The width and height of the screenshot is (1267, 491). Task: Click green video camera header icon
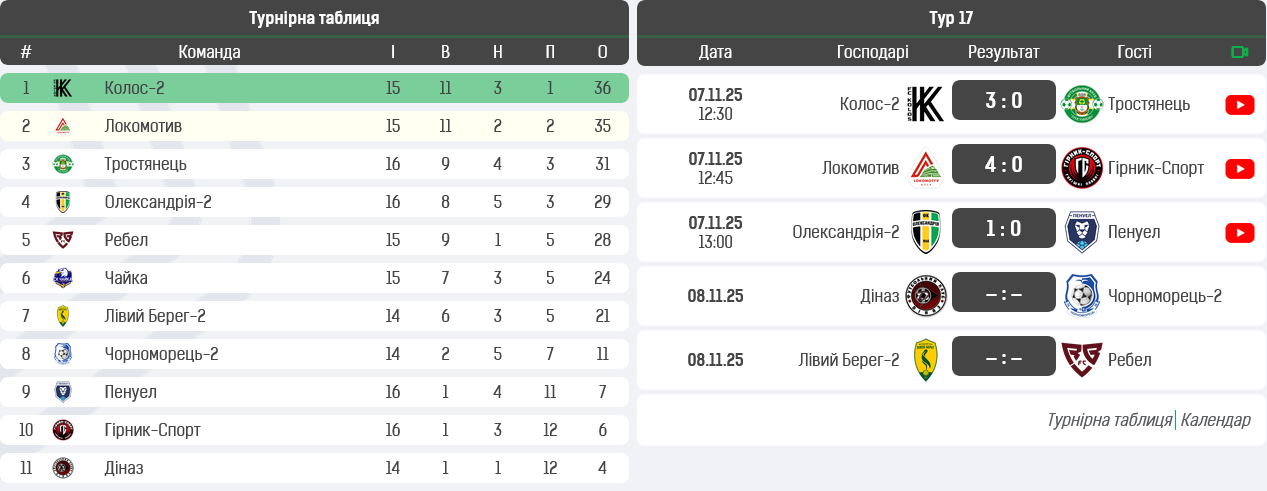coord(1240,52)
